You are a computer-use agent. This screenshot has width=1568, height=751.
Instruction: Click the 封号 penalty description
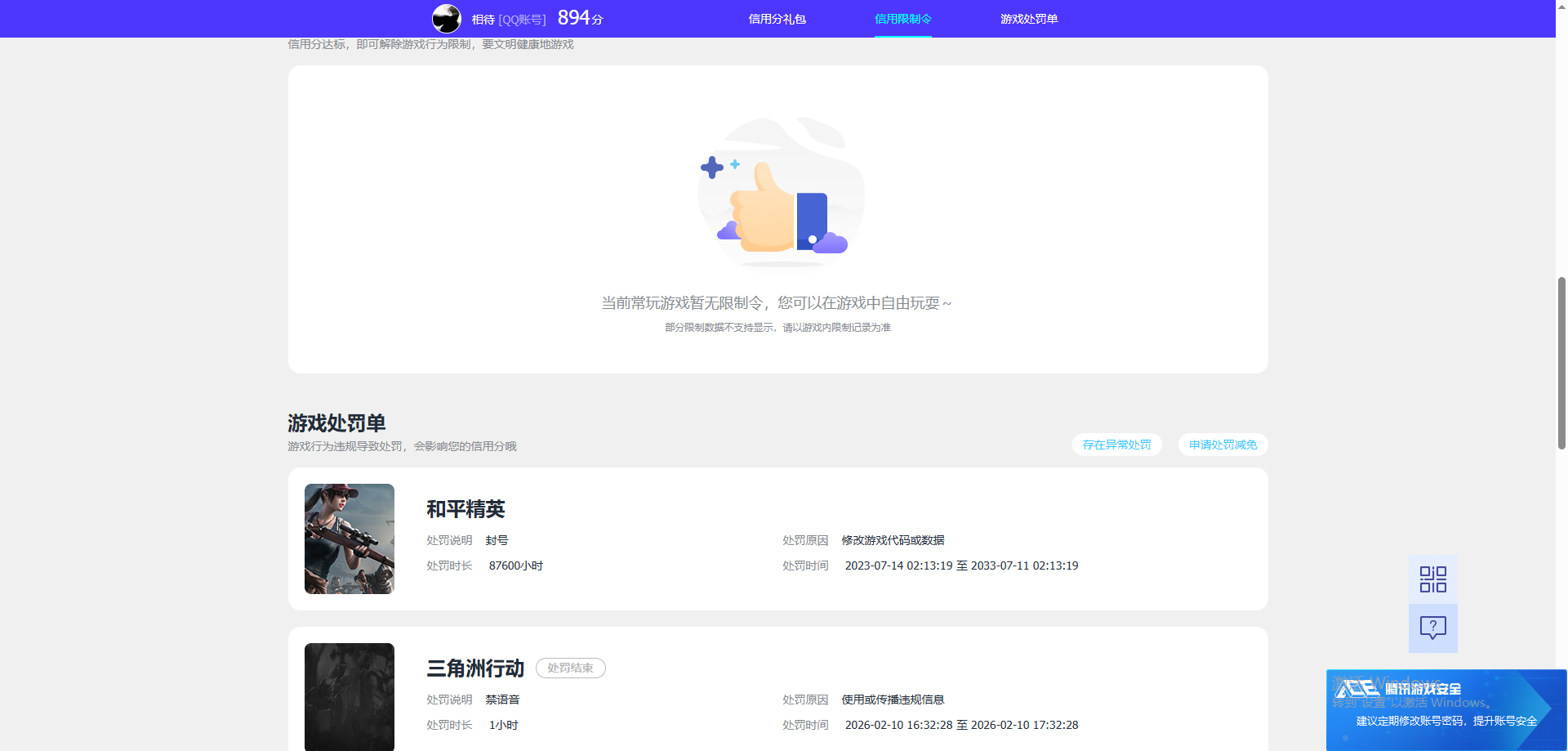pyautogui.click(x=497, y=540)
